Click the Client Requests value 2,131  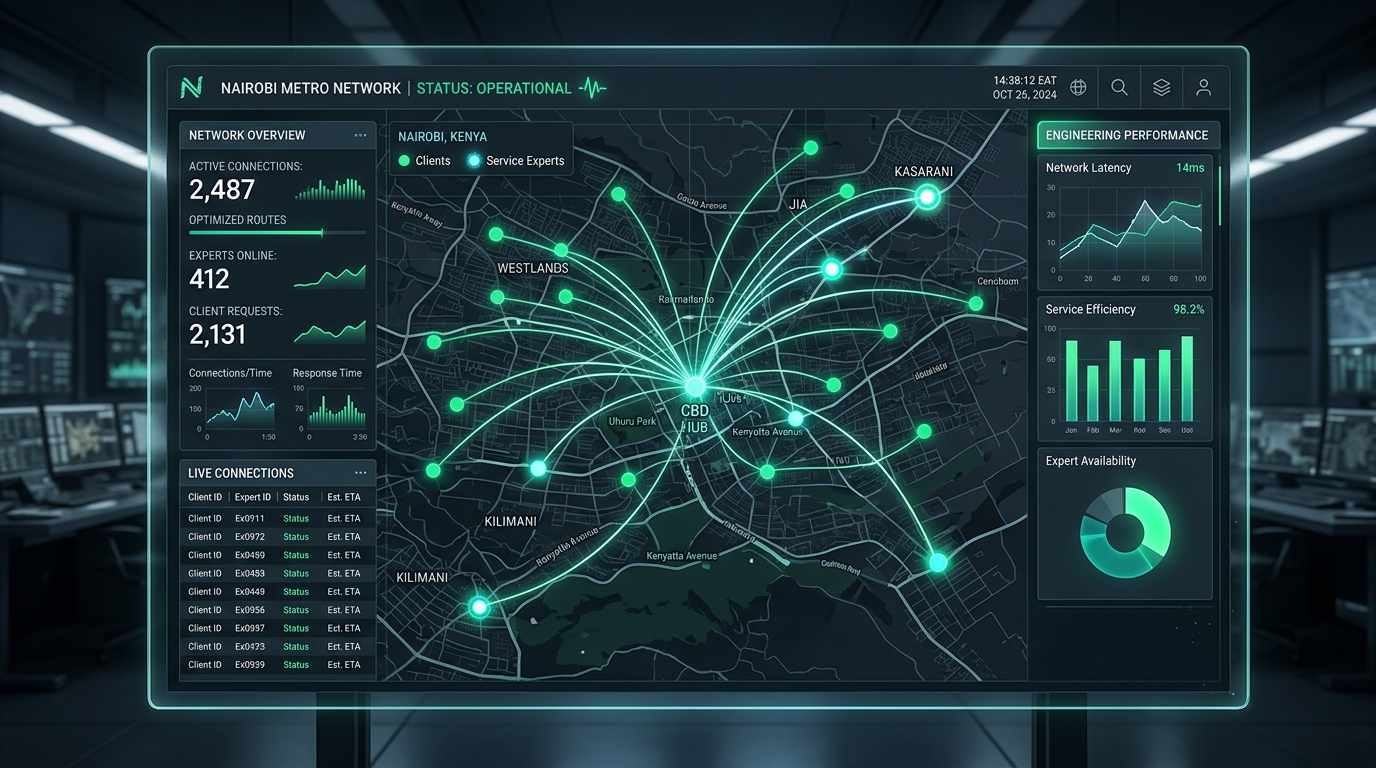pyautogui.click(x=217, y=334)
